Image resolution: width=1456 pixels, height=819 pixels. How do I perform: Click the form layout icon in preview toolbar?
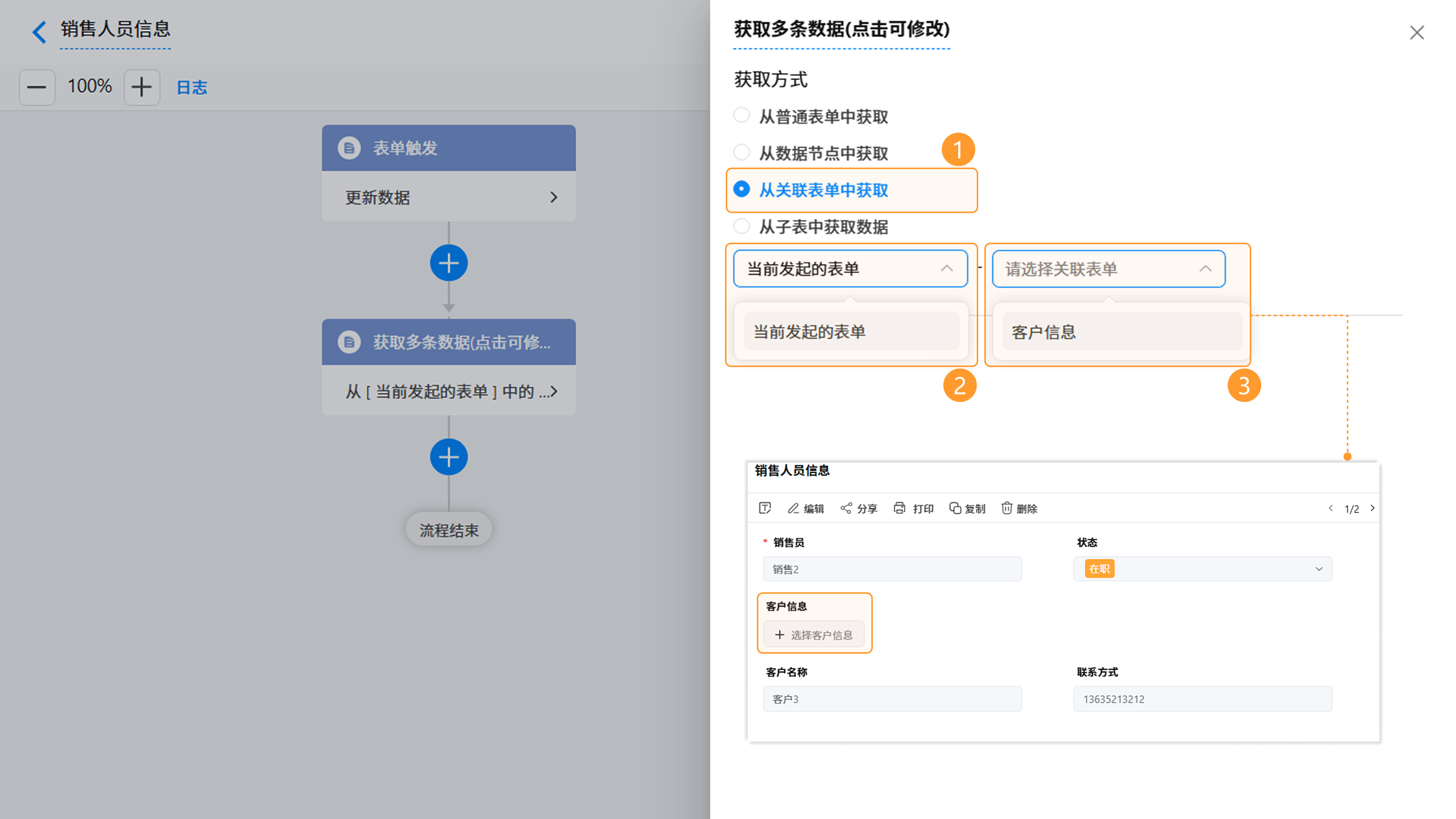click(x=765, y=508)
